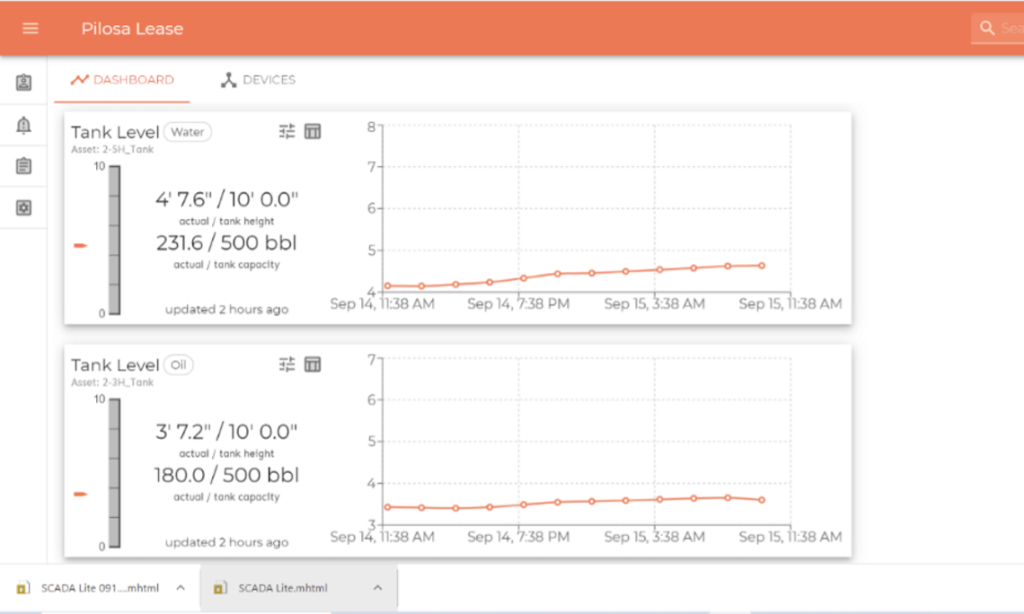Viewport: 1024px width, 614px height.
Task: Open table view for the Oil Tank Level chart
Action: pos(313,364)
